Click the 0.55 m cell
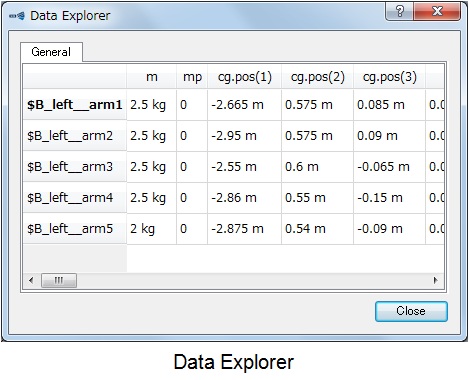 pos(317,198)
